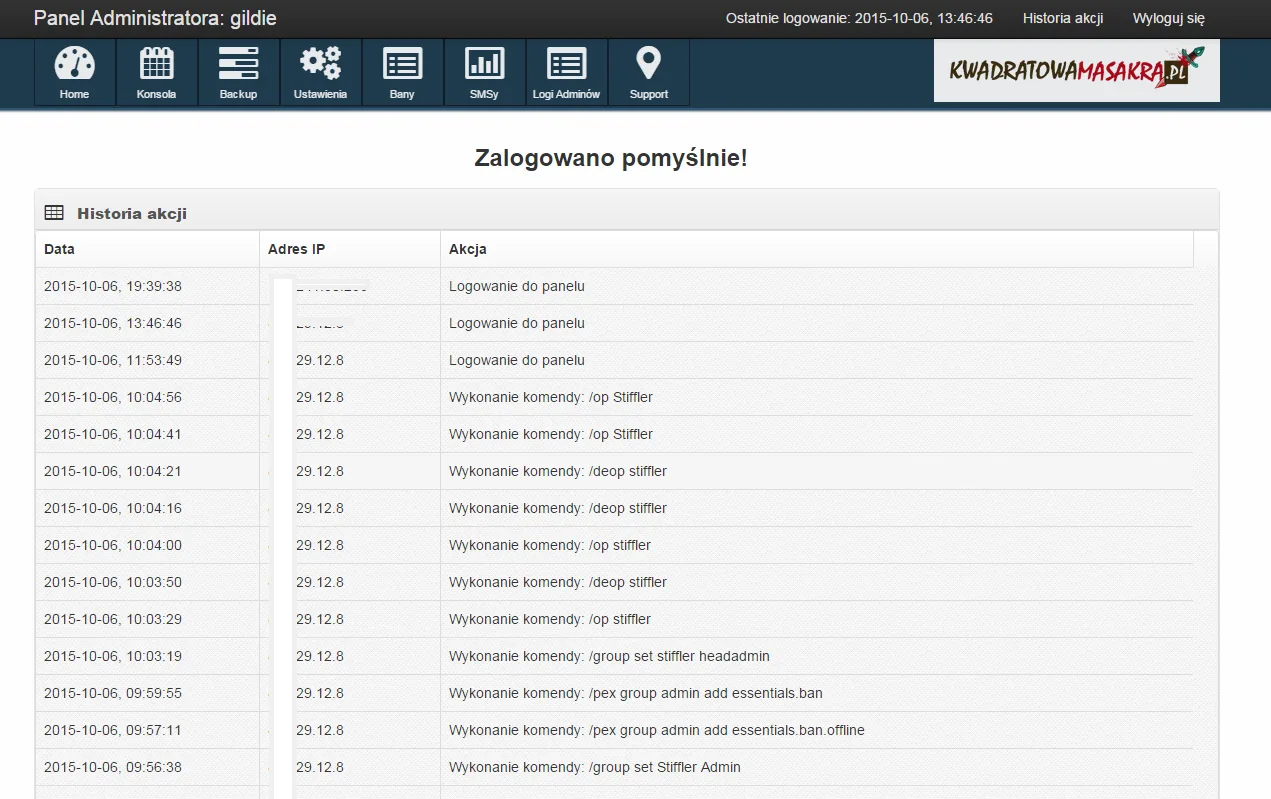Click the KwadratowaMasakra.pl logo

click(1076, 70)
